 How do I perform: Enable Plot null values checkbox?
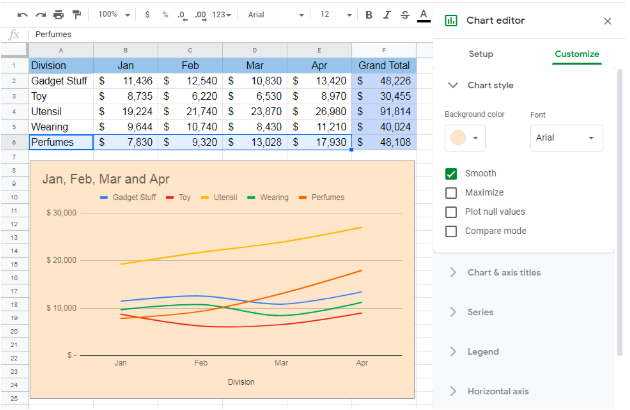click(451, 212)
